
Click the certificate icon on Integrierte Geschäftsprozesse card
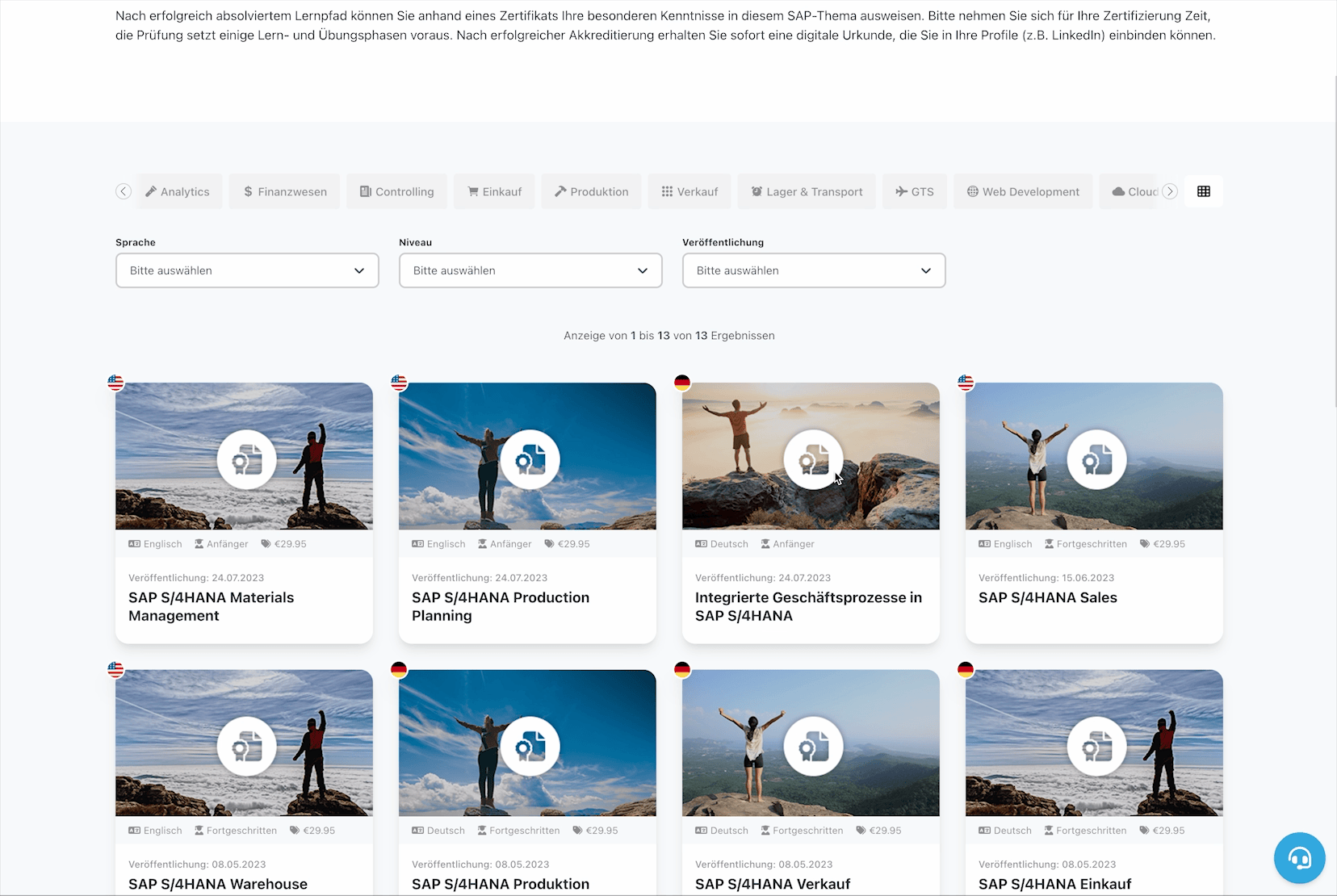814,460
